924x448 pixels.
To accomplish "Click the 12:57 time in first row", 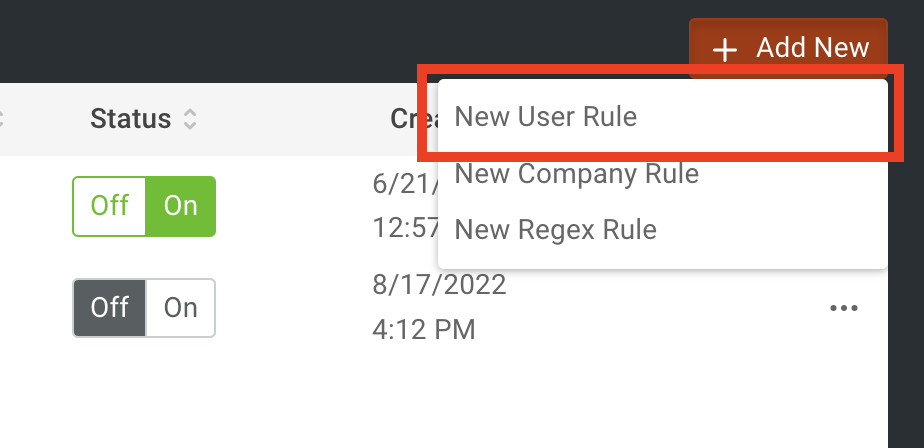I will [405, 228].
